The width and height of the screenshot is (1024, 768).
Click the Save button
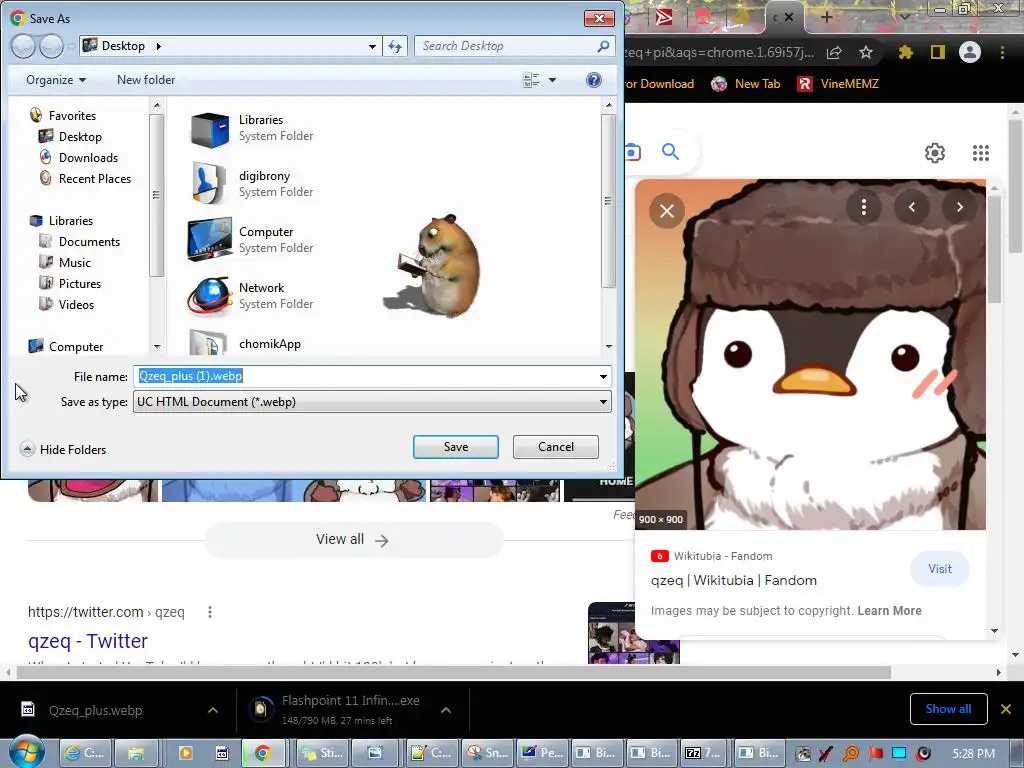point(456,447)
